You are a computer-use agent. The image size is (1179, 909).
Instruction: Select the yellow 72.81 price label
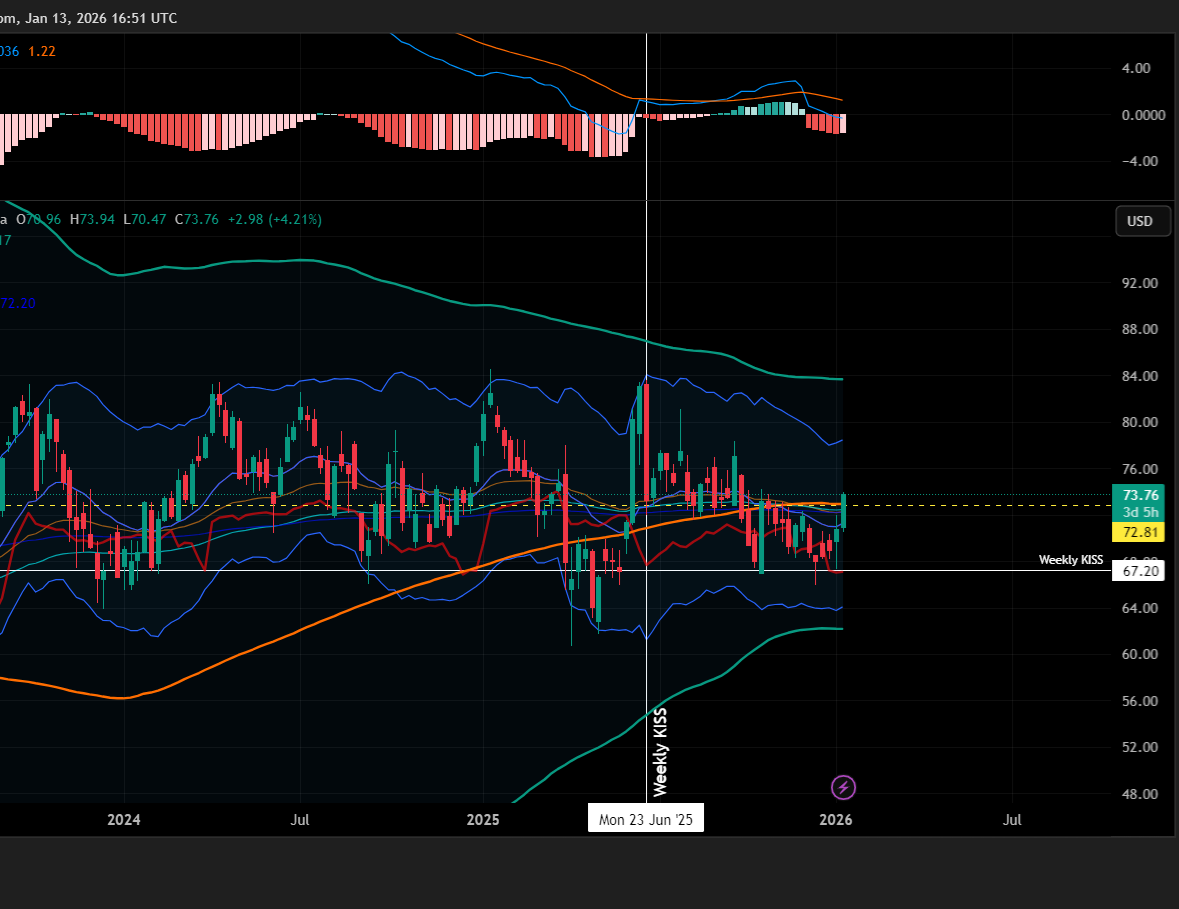tap(1140, 532)
